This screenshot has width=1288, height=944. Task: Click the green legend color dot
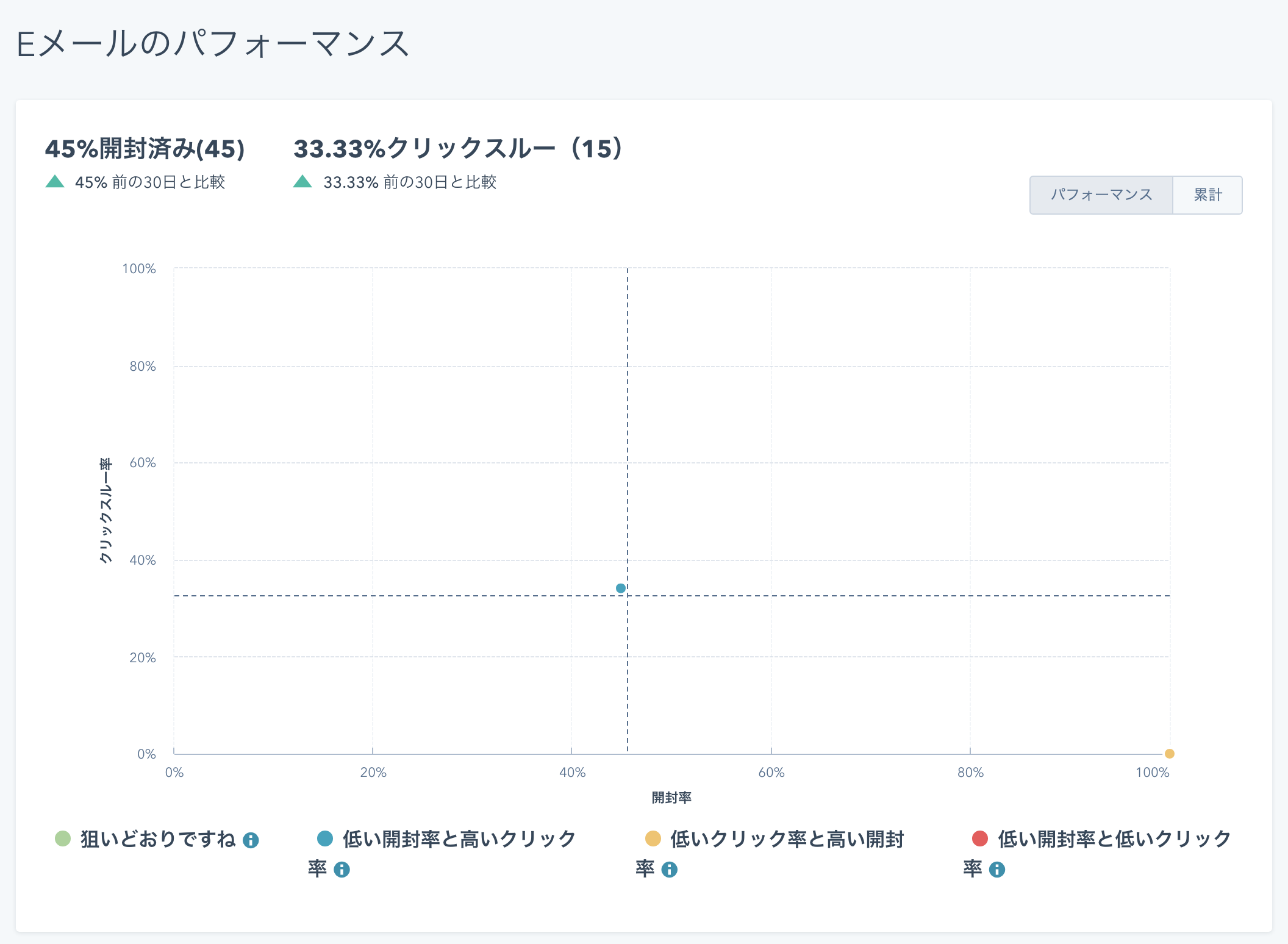[63, 839]
